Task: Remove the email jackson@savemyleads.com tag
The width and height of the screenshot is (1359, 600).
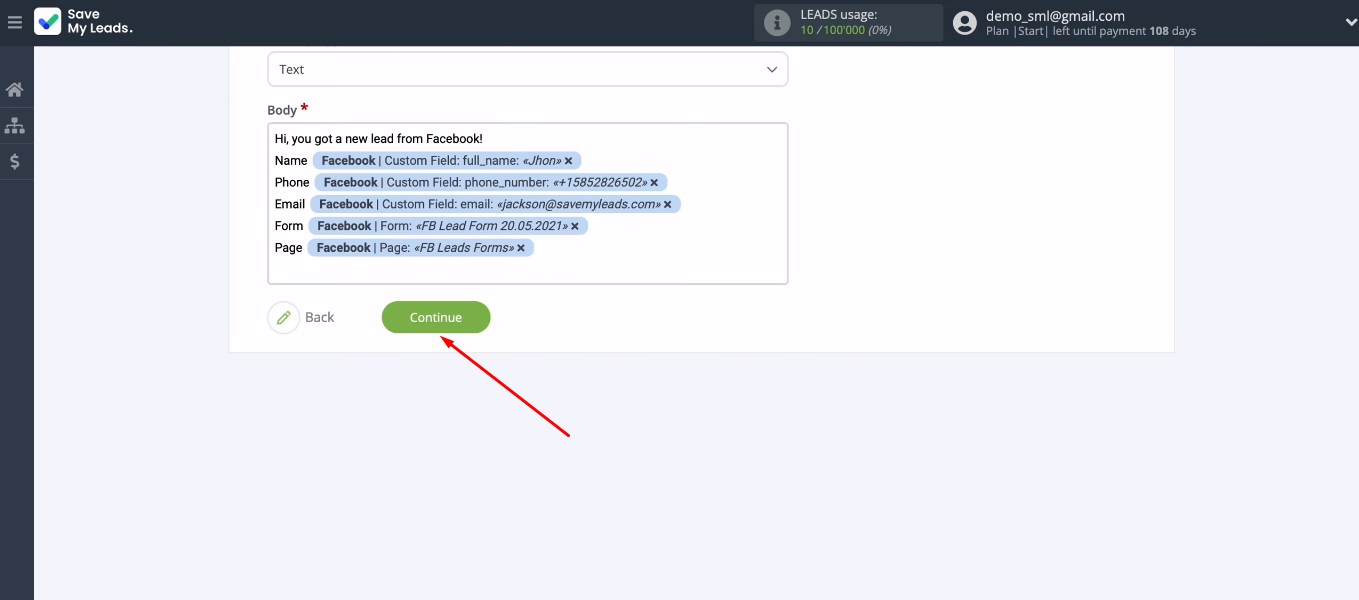Action: click(667, 204)
